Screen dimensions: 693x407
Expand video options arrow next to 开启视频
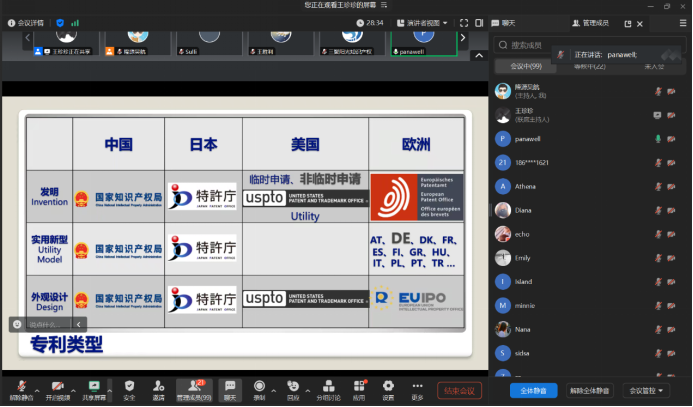[x=73, y=391]
